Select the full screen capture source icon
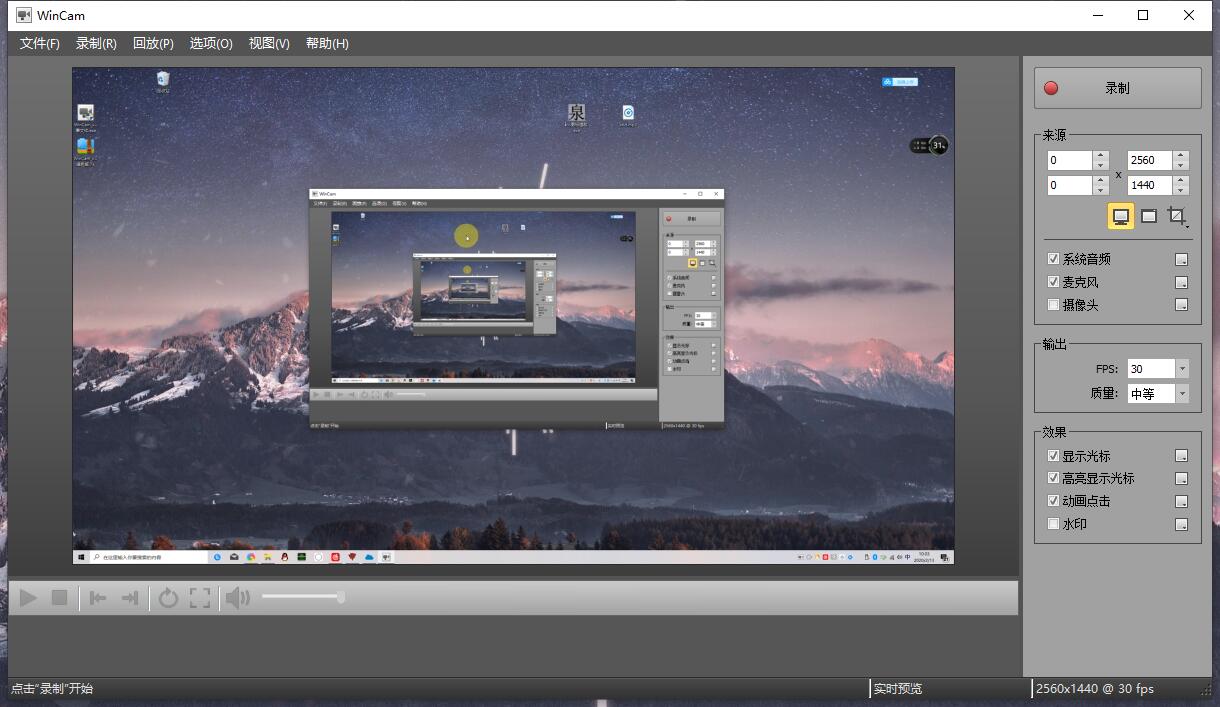Screen dimensions: 1220x707 click(1120, 216)
